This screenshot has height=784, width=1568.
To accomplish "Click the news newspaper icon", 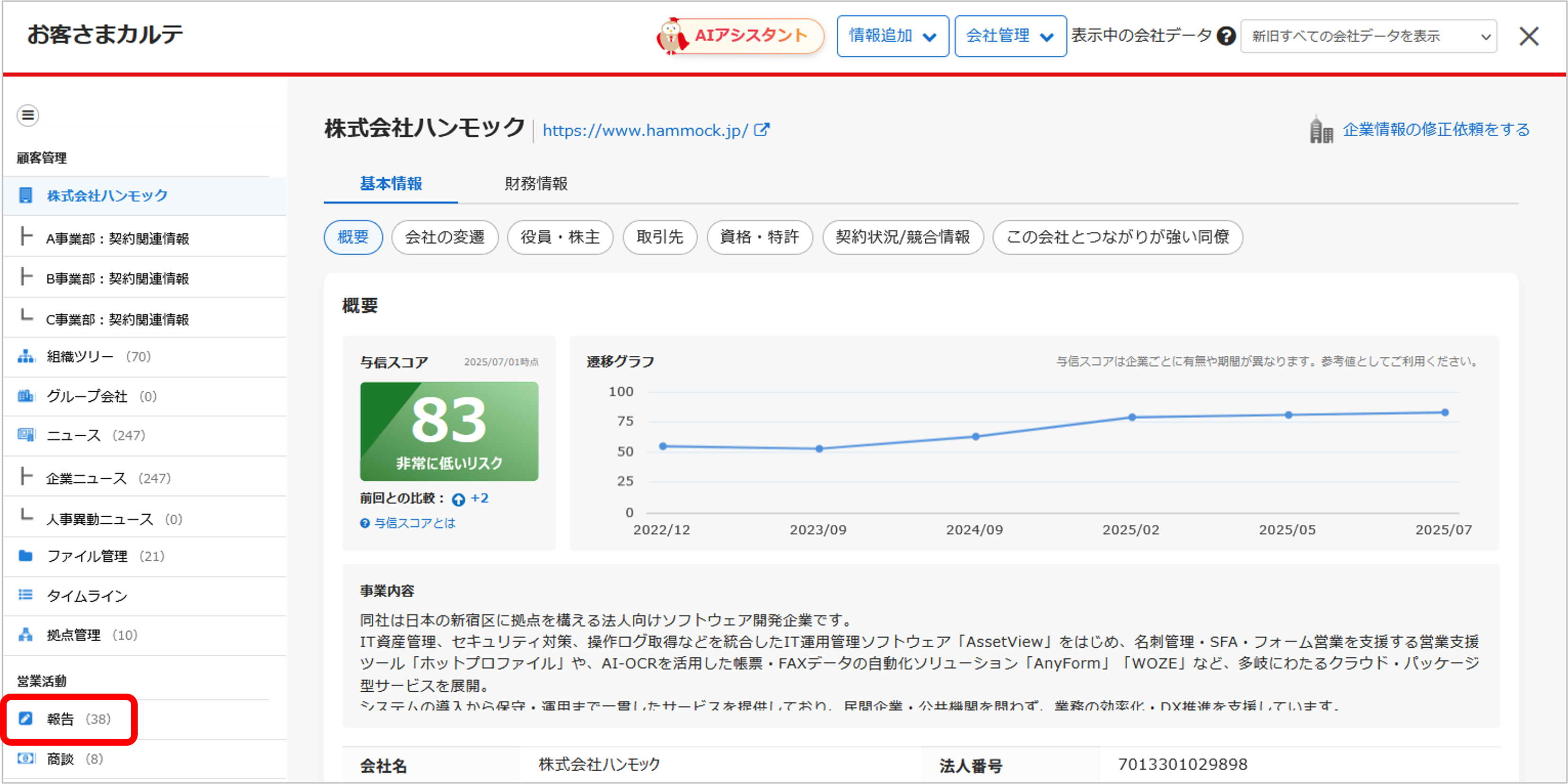I will (26, 435).
